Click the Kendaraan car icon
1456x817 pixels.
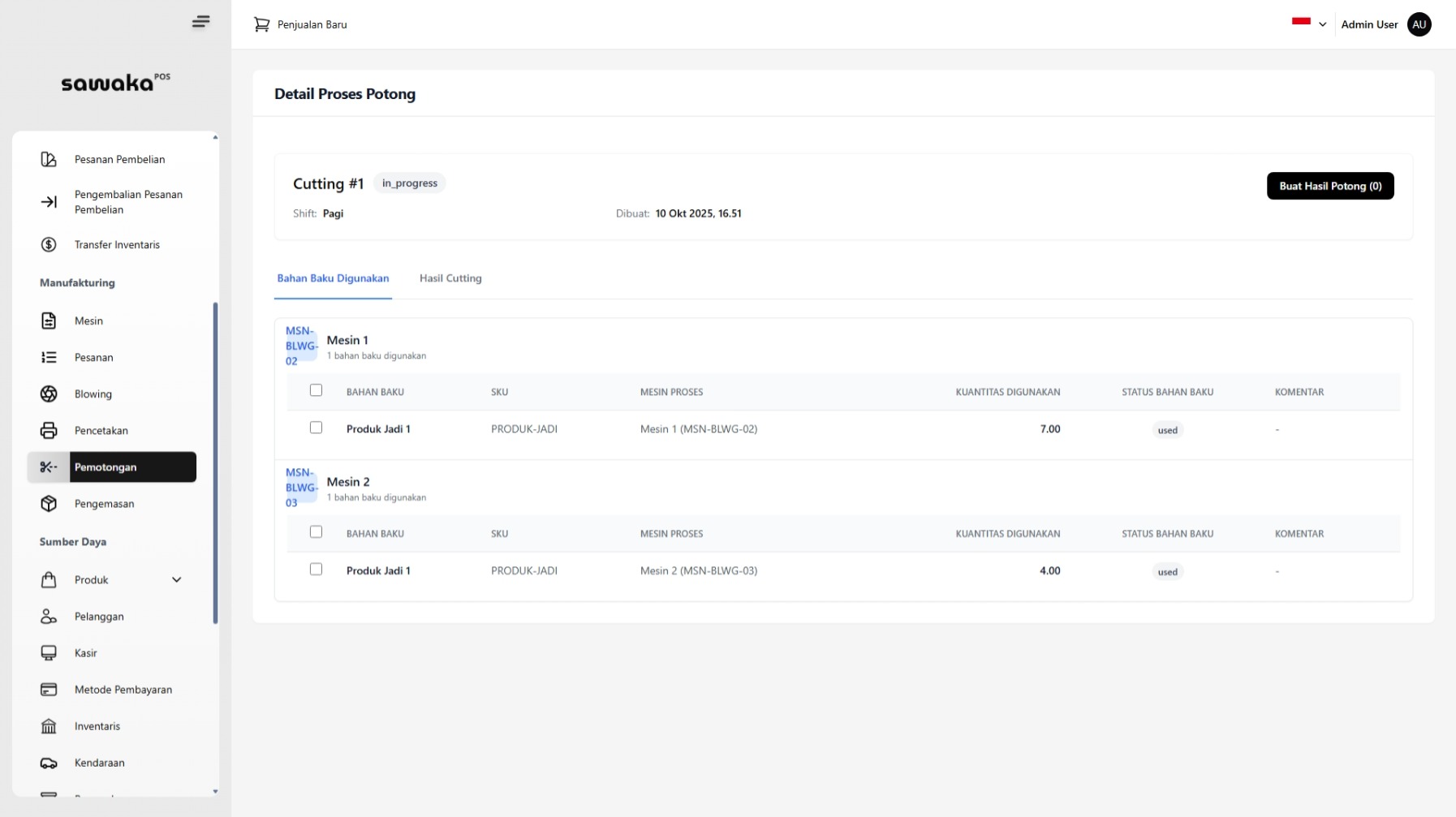point(49,763)
